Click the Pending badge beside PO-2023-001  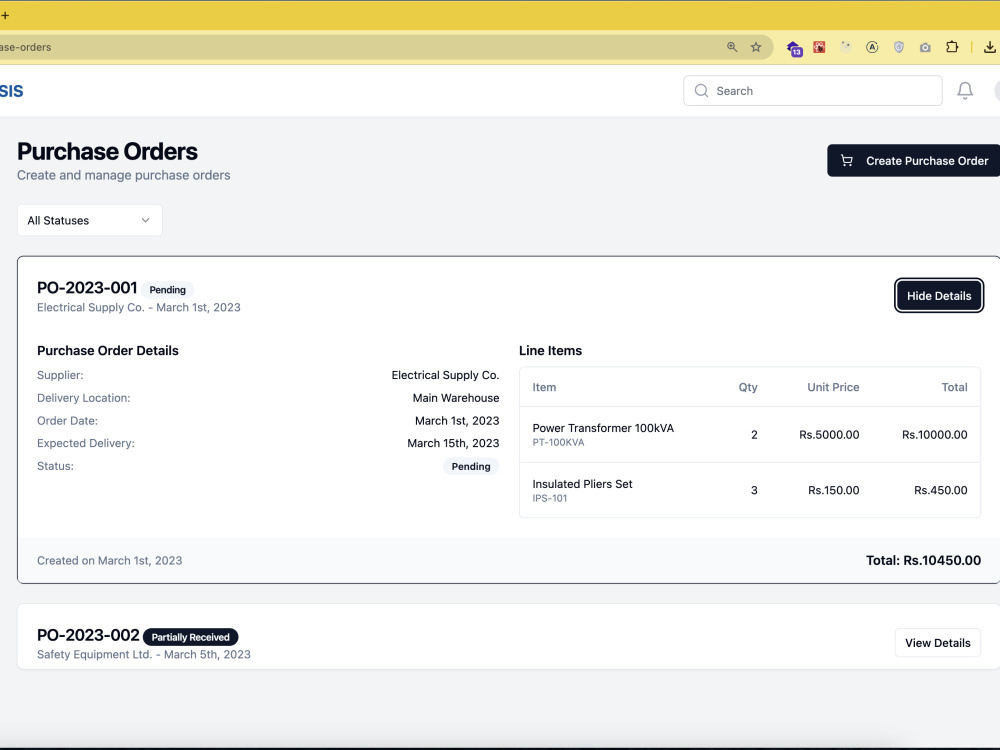[x=168, y=290]
